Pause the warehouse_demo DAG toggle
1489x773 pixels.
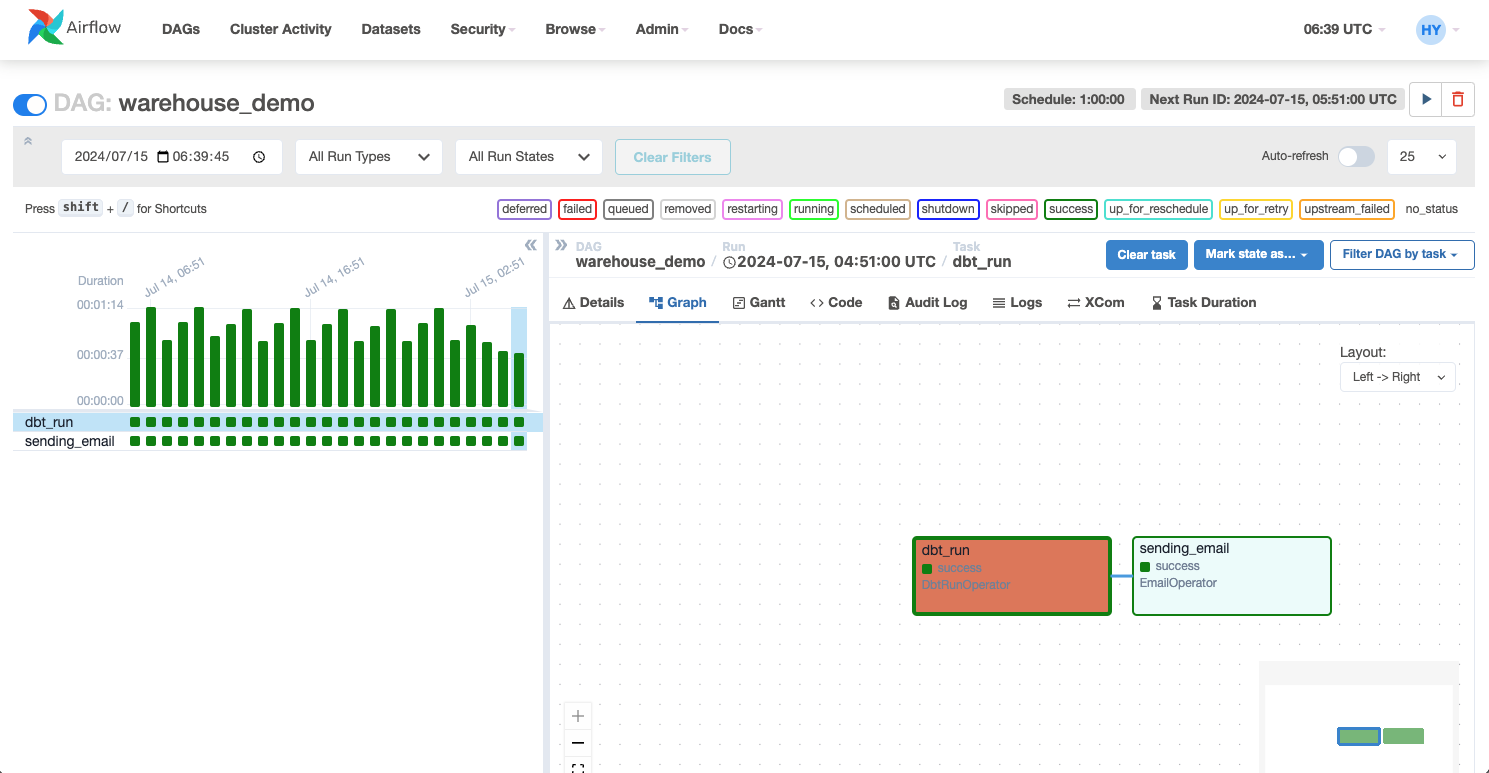(30, 104)
